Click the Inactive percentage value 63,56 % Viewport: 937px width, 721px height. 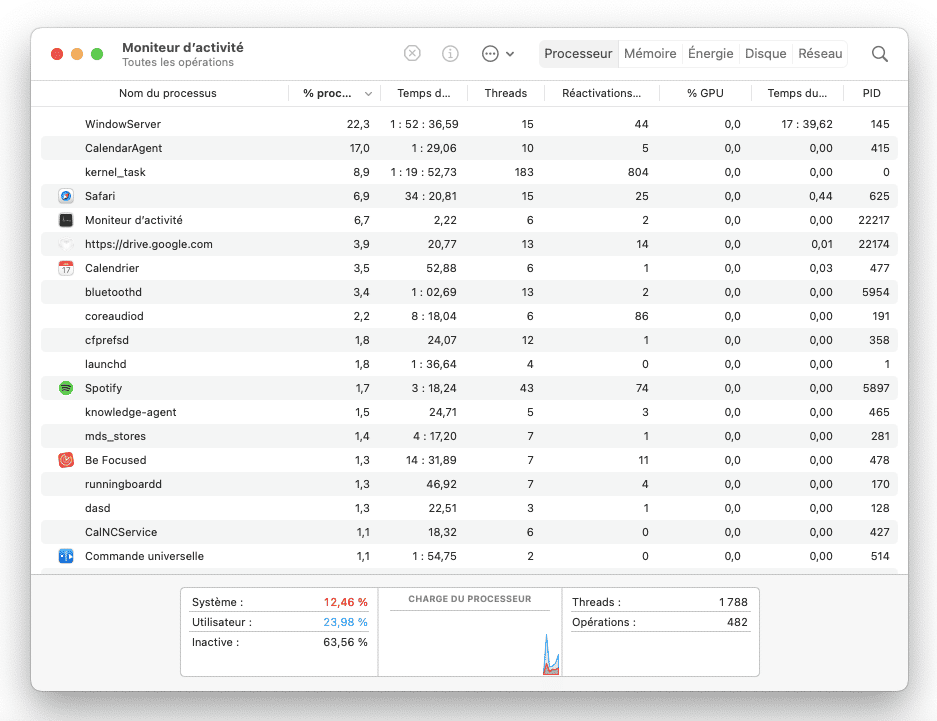(345, 642)
